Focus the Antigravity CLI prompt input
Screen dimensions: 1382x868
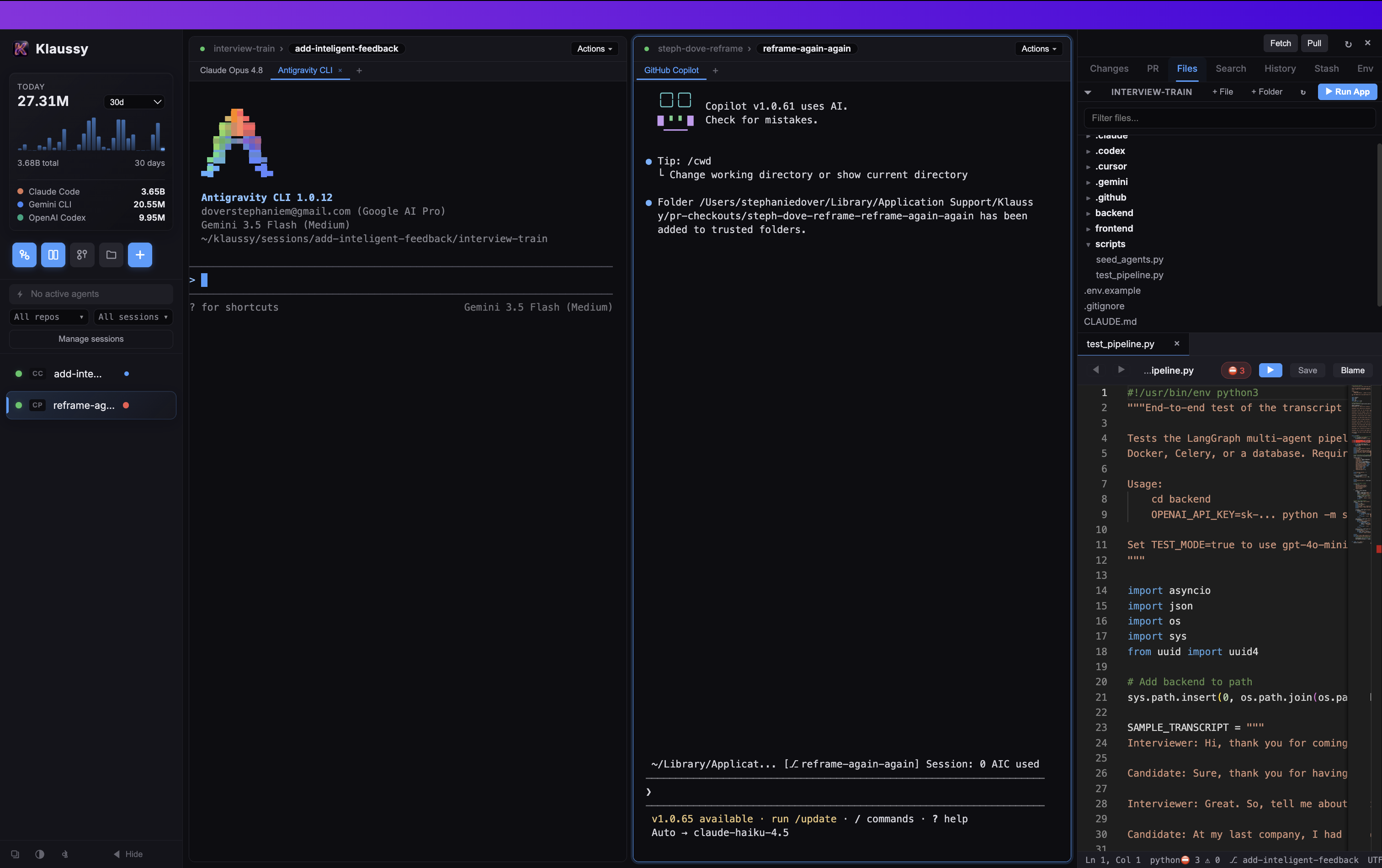(402, 280)
